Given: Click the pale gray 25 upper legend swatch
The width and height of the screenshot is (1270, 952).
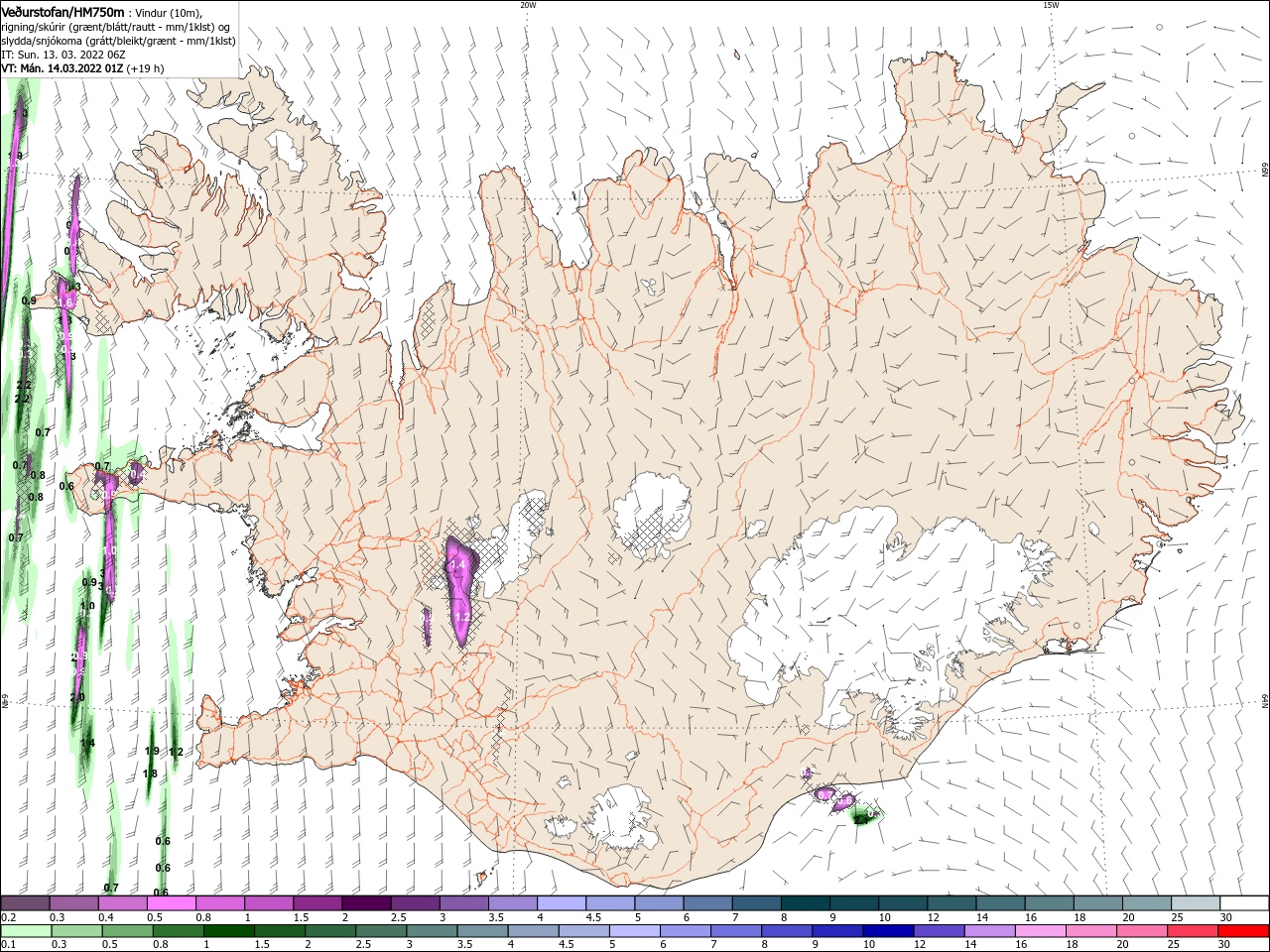Looking at the screenshot, I should point(1196,903).
